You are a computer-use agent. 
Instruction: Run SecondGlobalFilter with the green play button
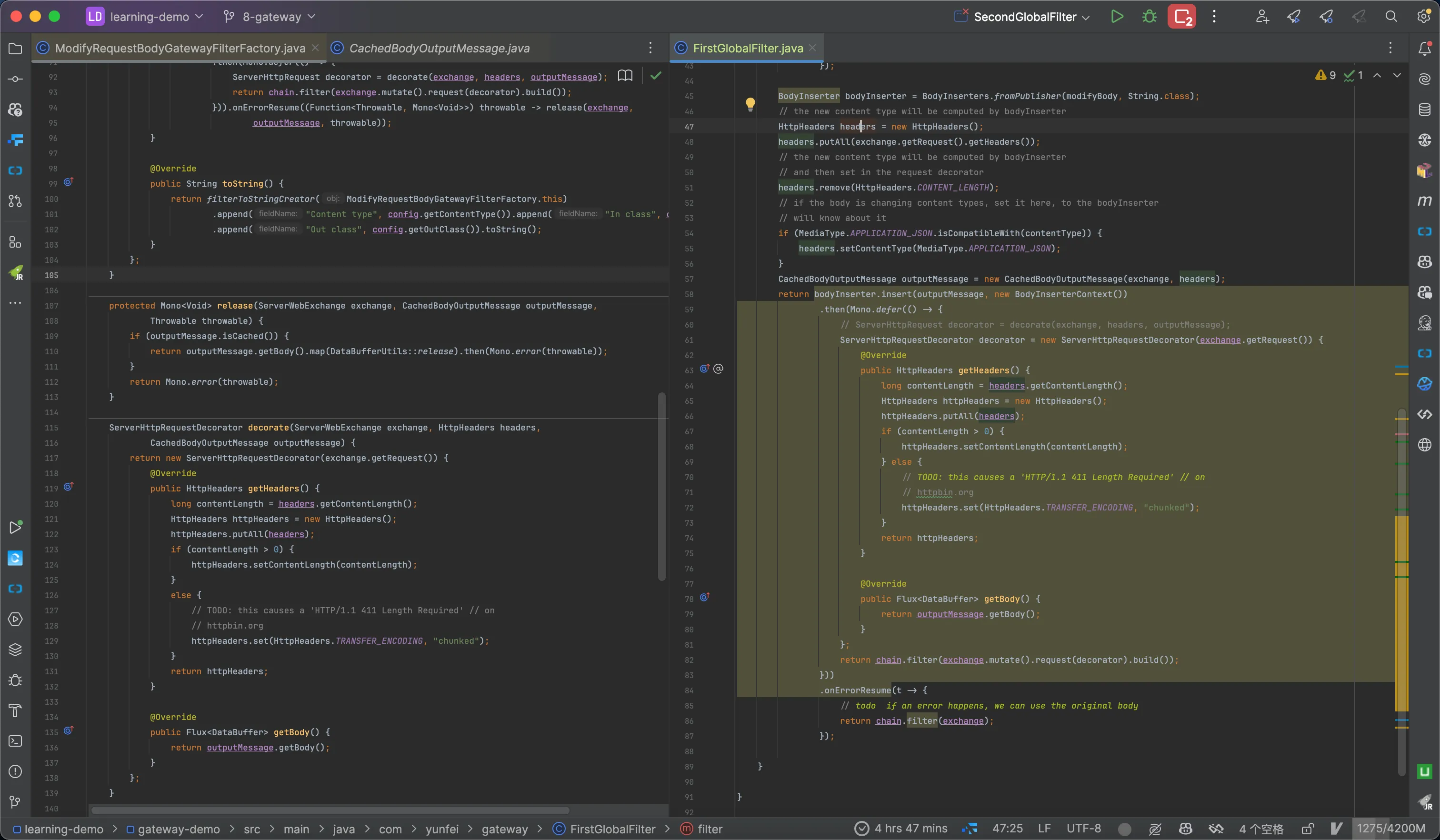[x=1117, y=17]
